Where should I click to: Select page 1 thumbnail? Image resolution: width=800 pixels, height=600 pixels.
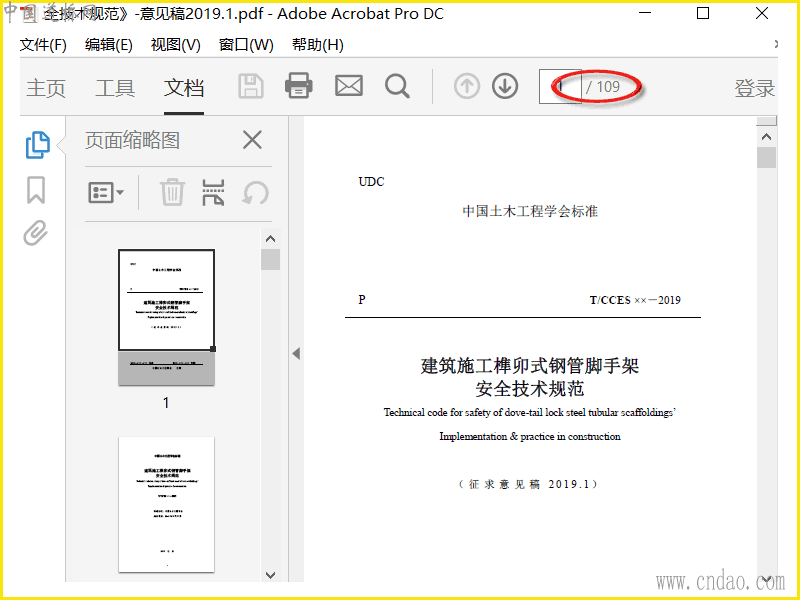click(x=166, y=317)
